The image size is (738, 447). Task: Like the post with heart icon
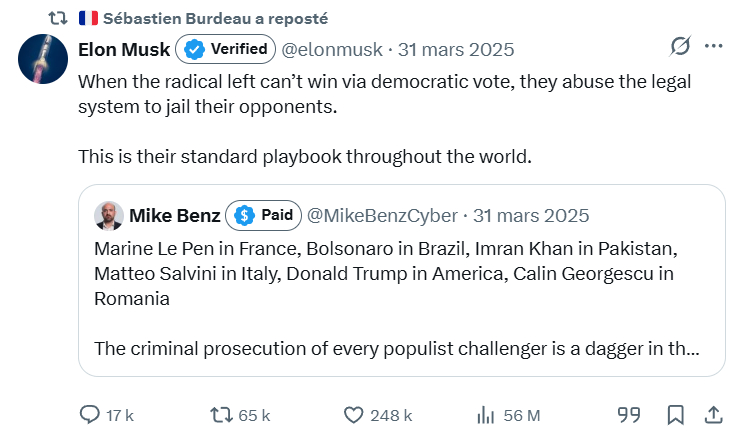click(353, 414)
